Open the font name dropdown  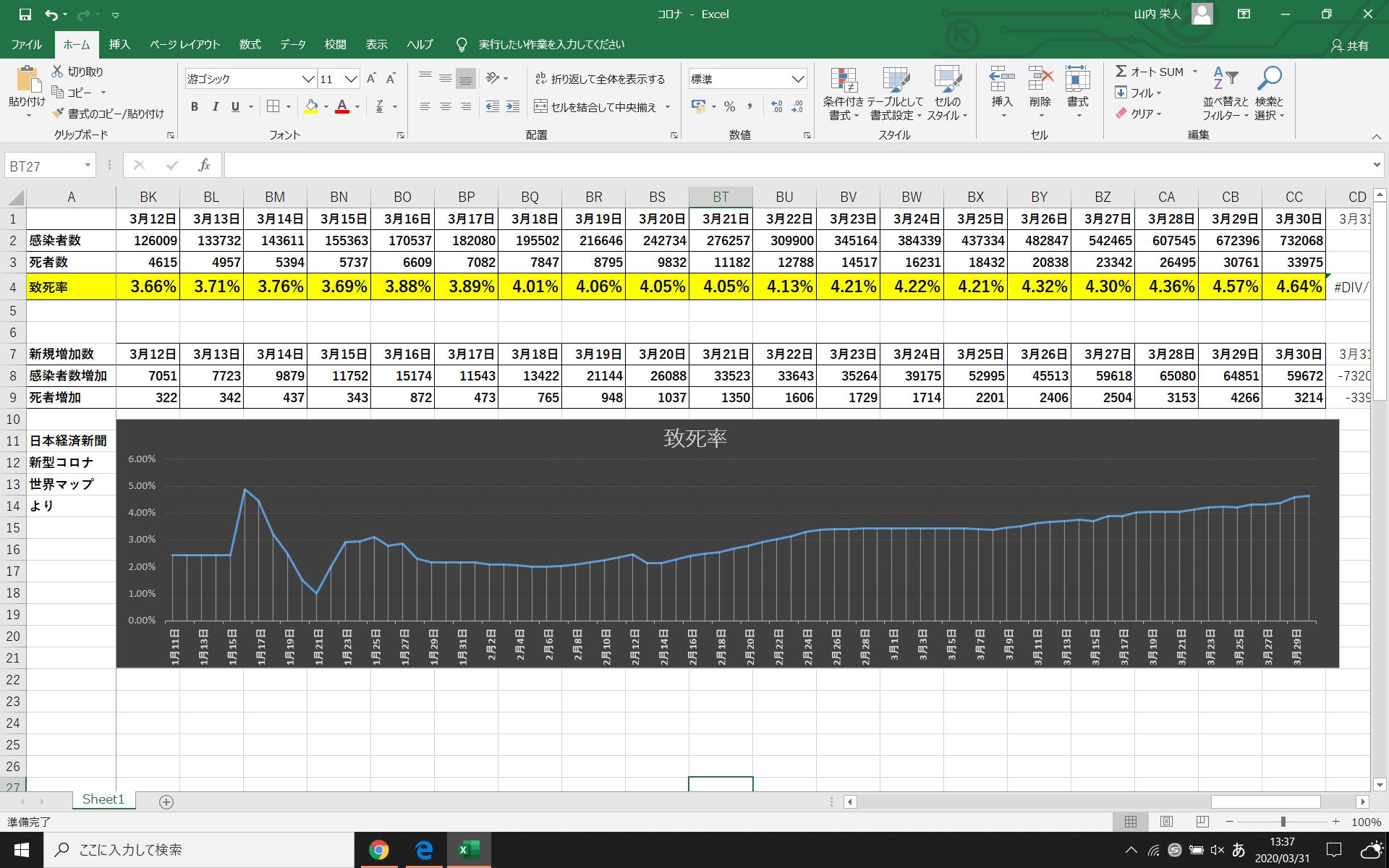(307, 79)
